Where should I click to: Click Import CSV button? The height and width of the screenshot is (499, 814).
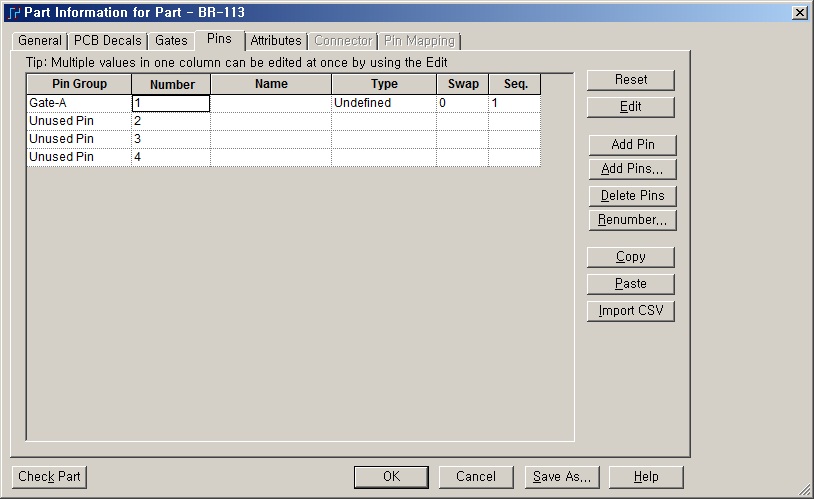[x=630, y=311]
